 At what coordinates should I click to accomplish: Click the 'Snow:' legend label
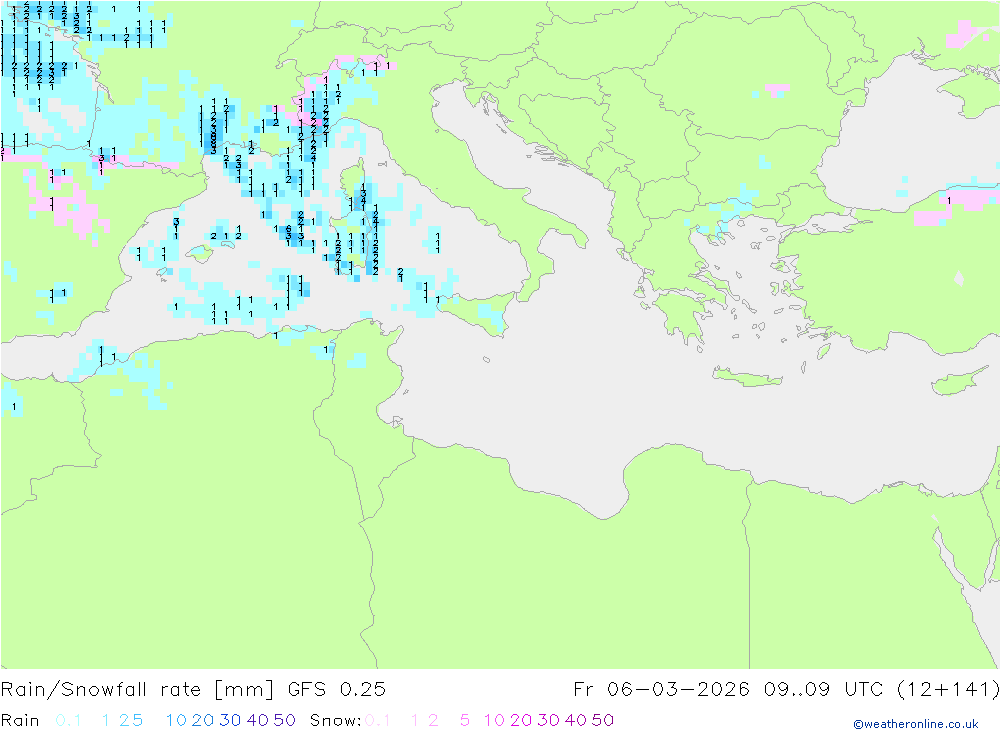[336, 720]
